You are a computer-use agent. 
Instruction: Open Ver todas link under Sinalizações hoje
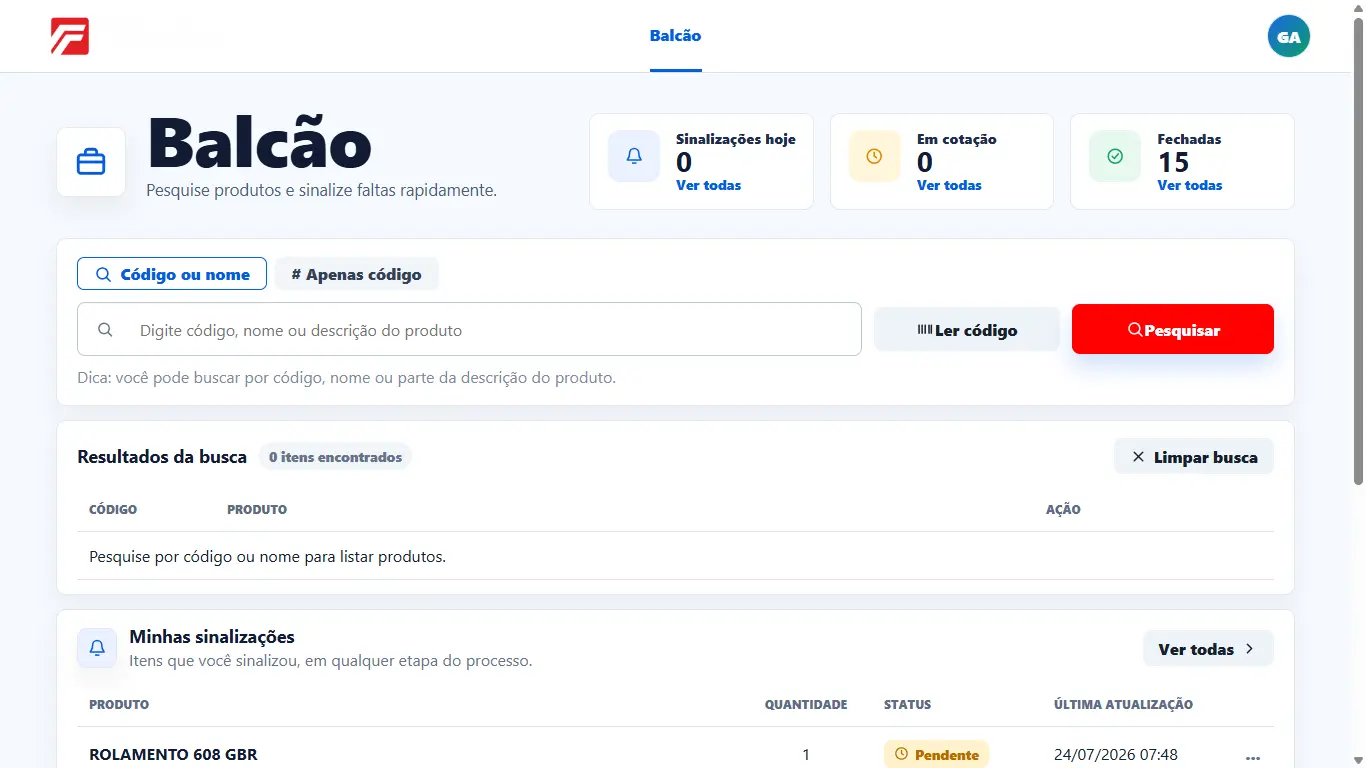708,185
